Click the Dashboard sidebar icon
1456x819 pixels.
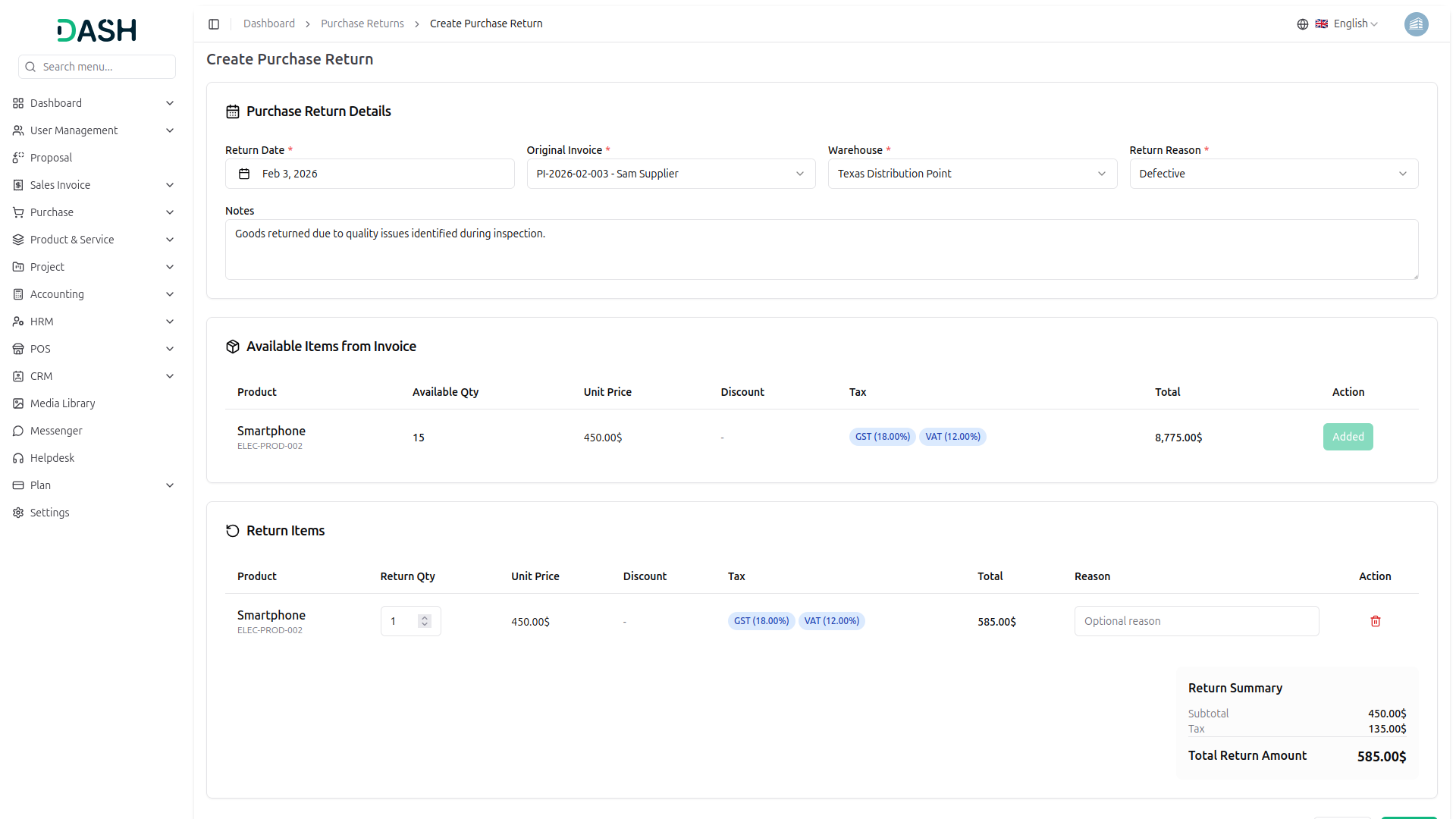tap(18, 103)
